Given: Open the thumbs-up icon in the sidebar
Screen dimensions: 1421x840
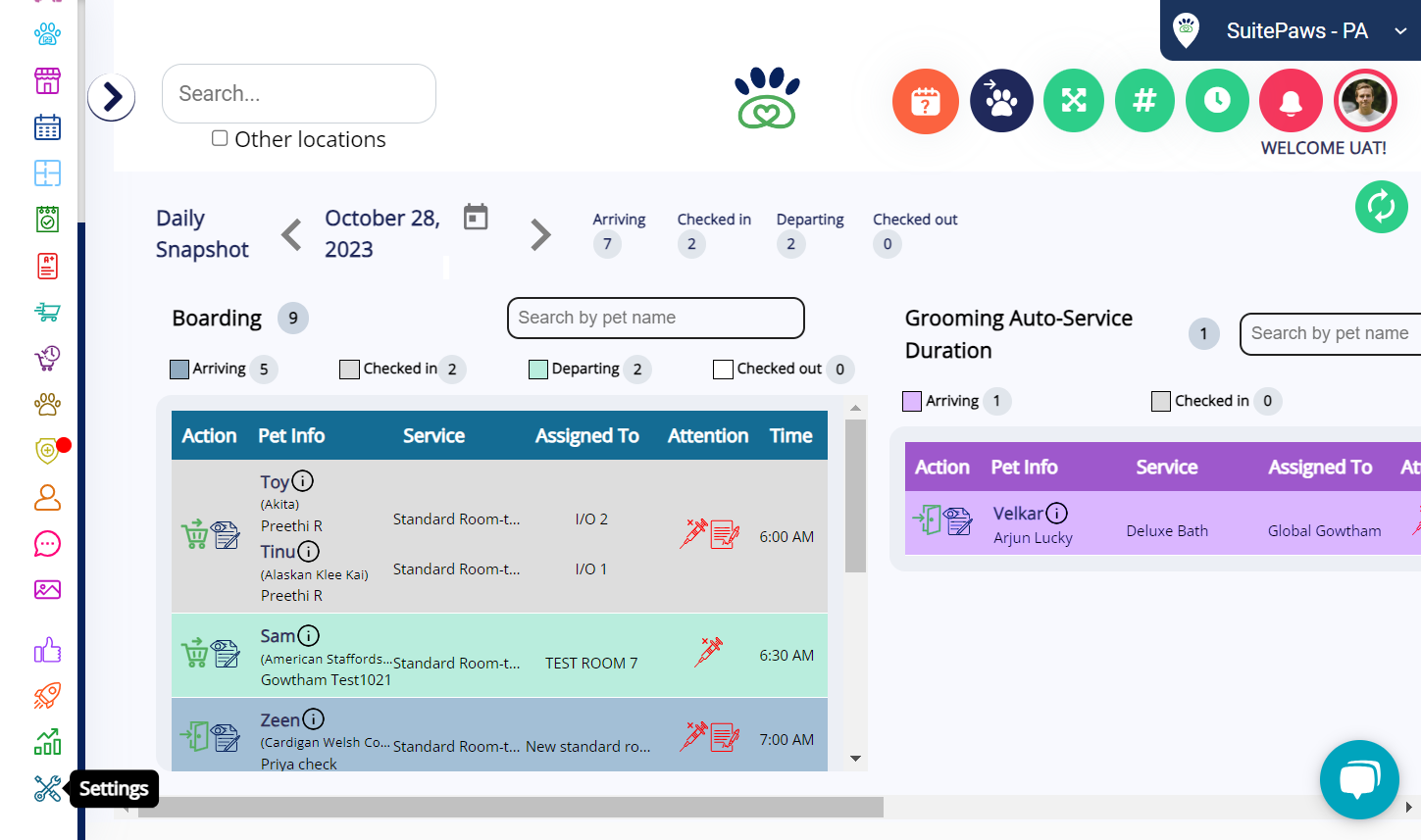Looking at the screenshot, I should (x=47, y=650).
